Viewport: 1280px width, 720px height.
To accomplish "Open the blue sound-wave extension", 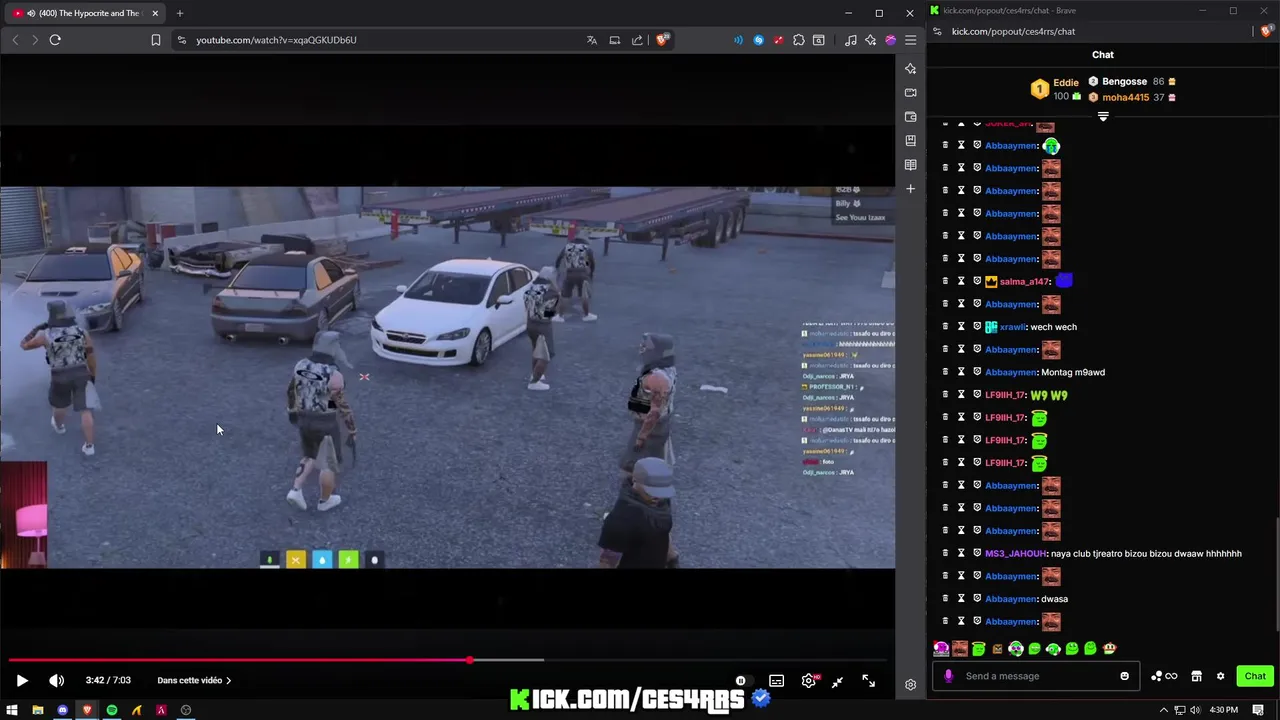I will pos(738,40).
